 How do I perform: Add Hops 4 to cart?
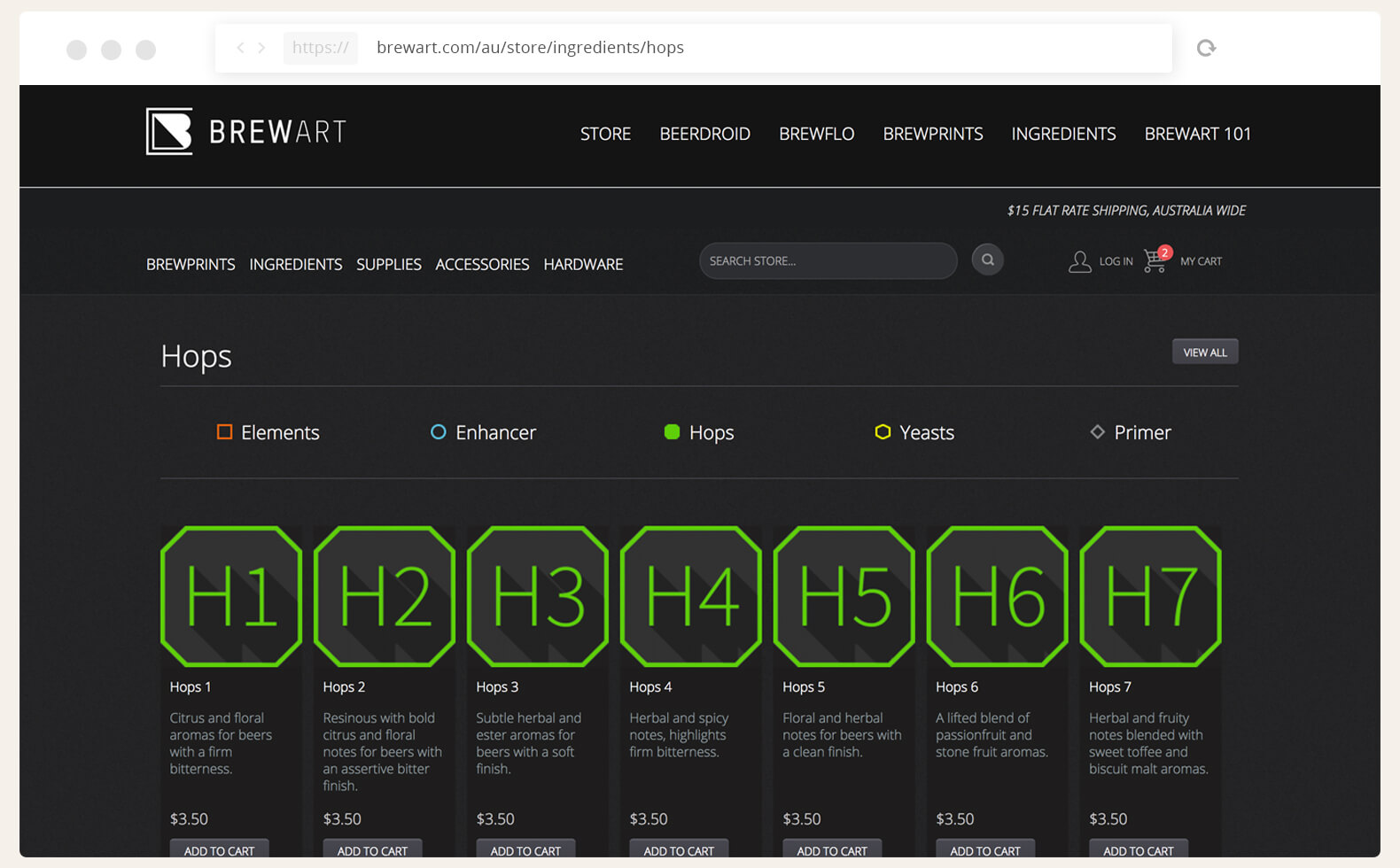(679, 849)
